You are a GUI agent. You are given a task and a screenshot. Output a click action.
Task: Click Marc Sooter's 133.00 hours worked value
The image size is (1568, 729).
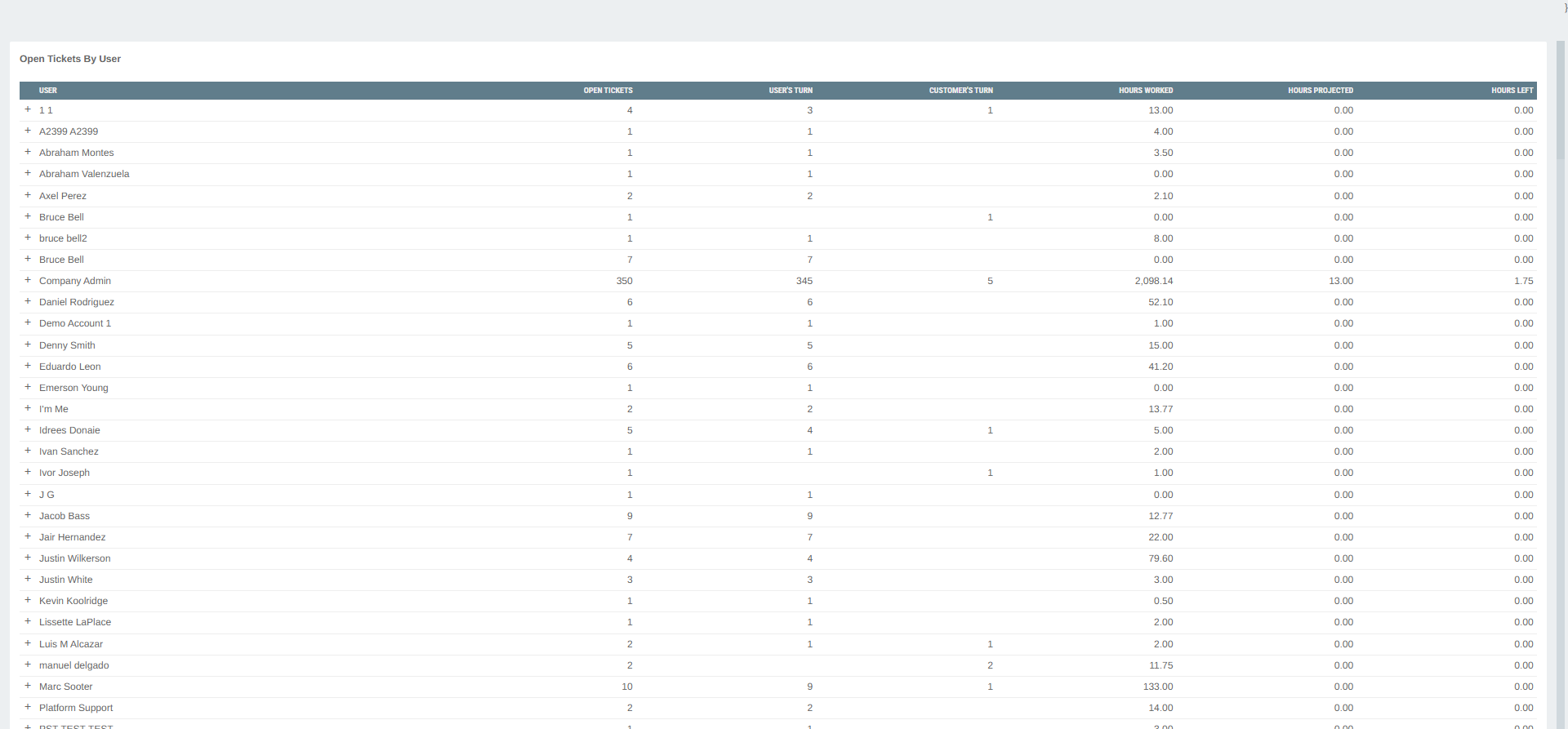coord(1157,687)
